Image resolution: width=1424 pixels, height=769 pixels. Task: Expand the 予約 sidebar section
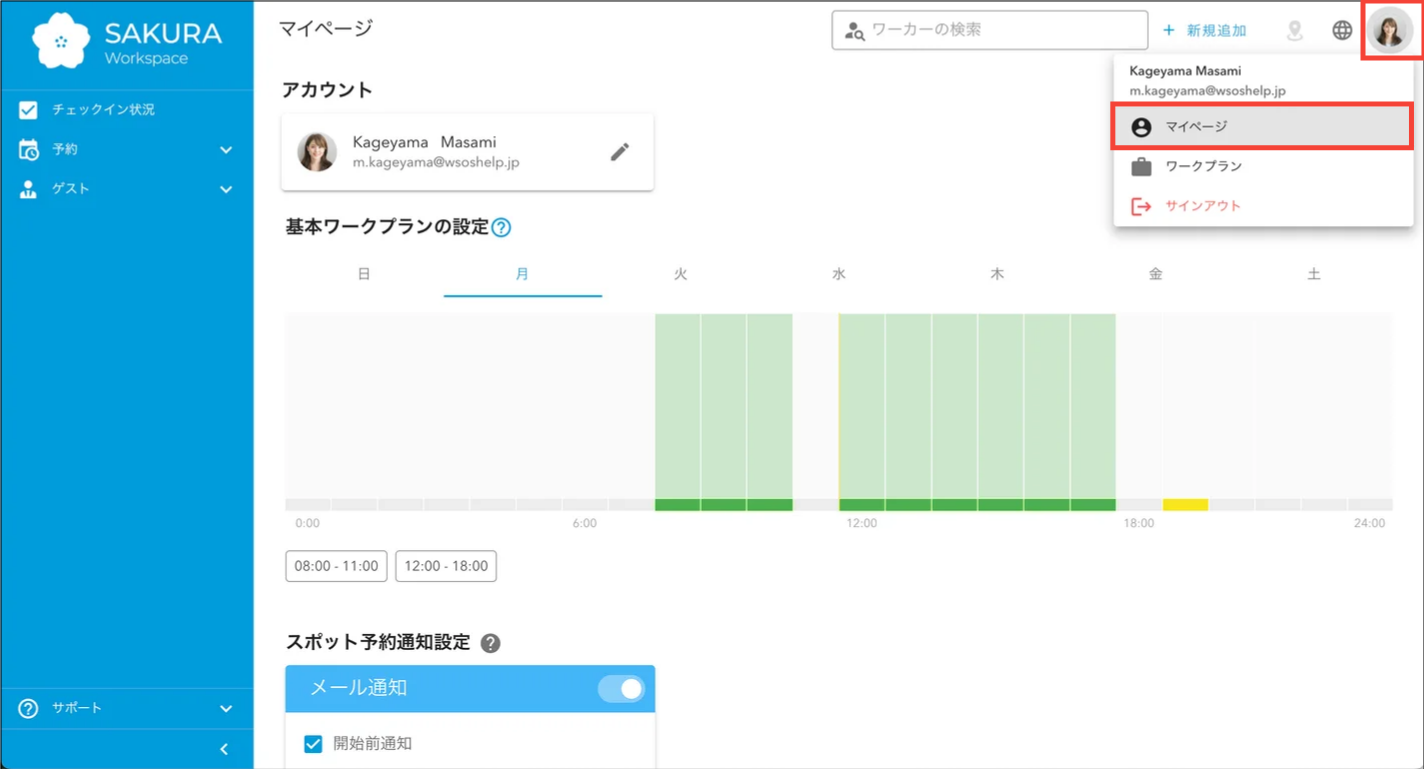pyautogui.click(x=226, y=149)
